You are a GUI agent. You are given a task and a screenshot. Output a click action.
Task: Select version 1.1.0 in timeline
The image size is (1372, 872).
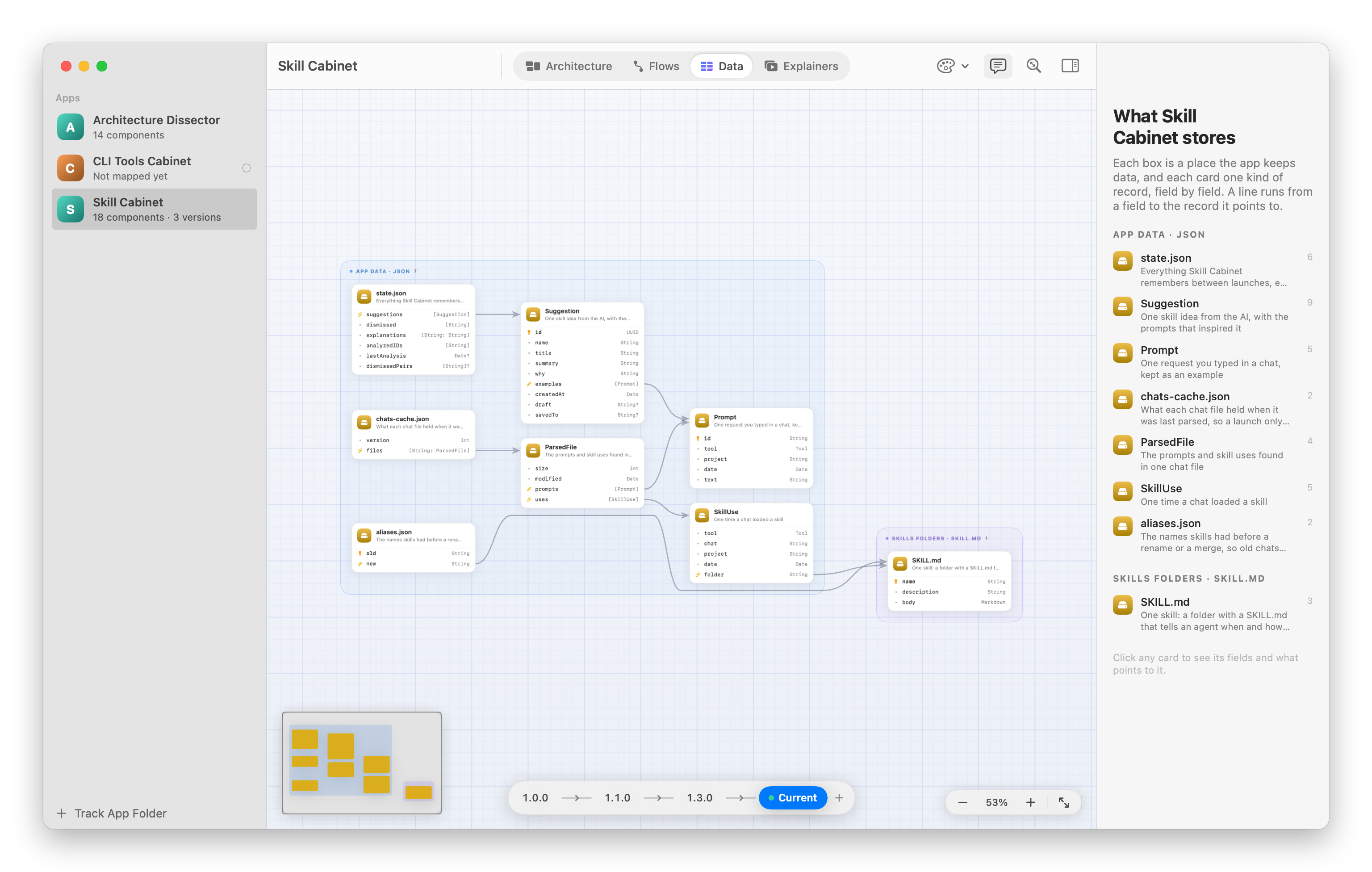[x=617, y=798]
